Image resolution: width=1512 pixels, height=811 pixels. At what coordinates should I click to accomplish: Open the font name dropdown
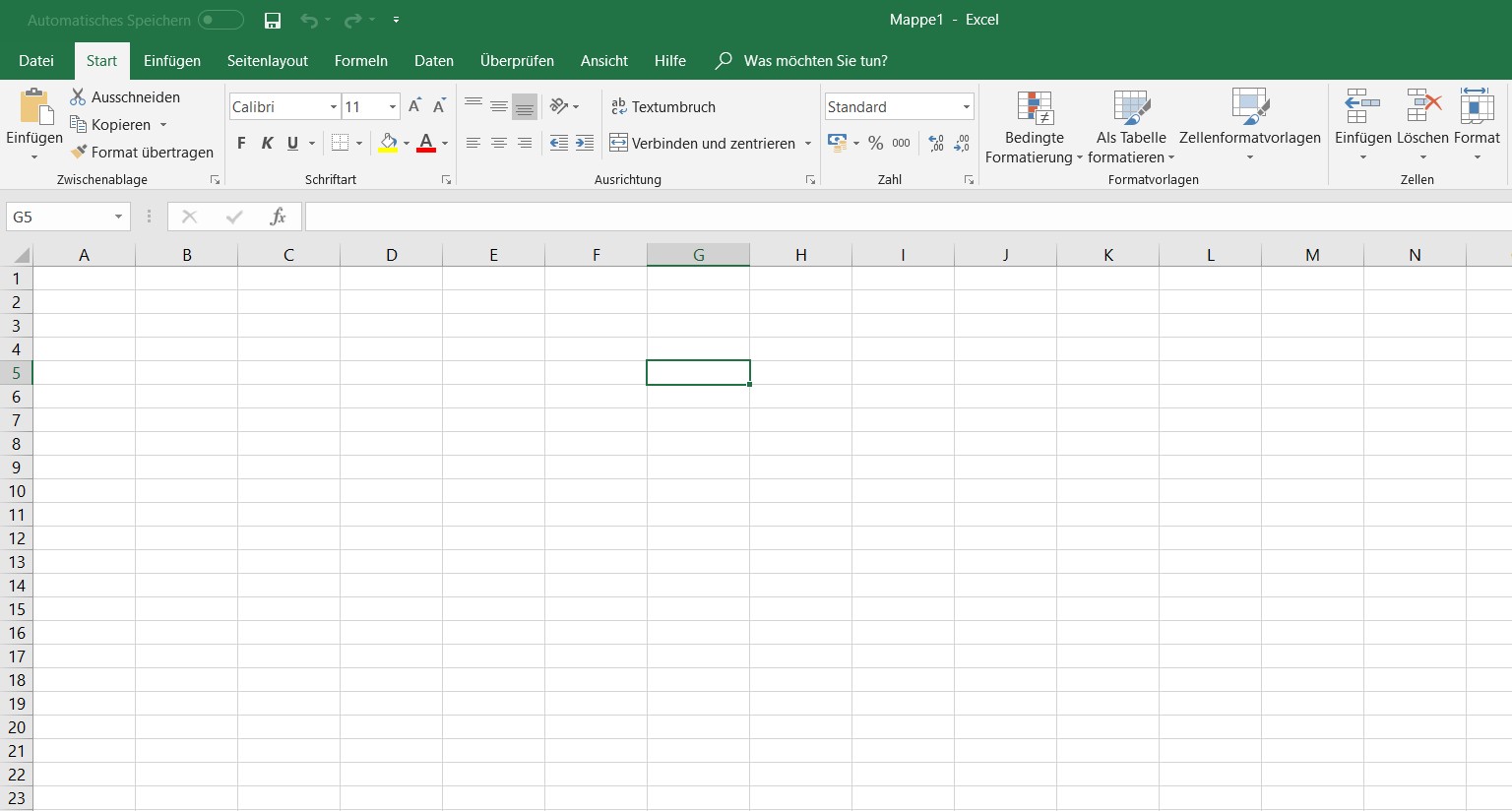333,106
